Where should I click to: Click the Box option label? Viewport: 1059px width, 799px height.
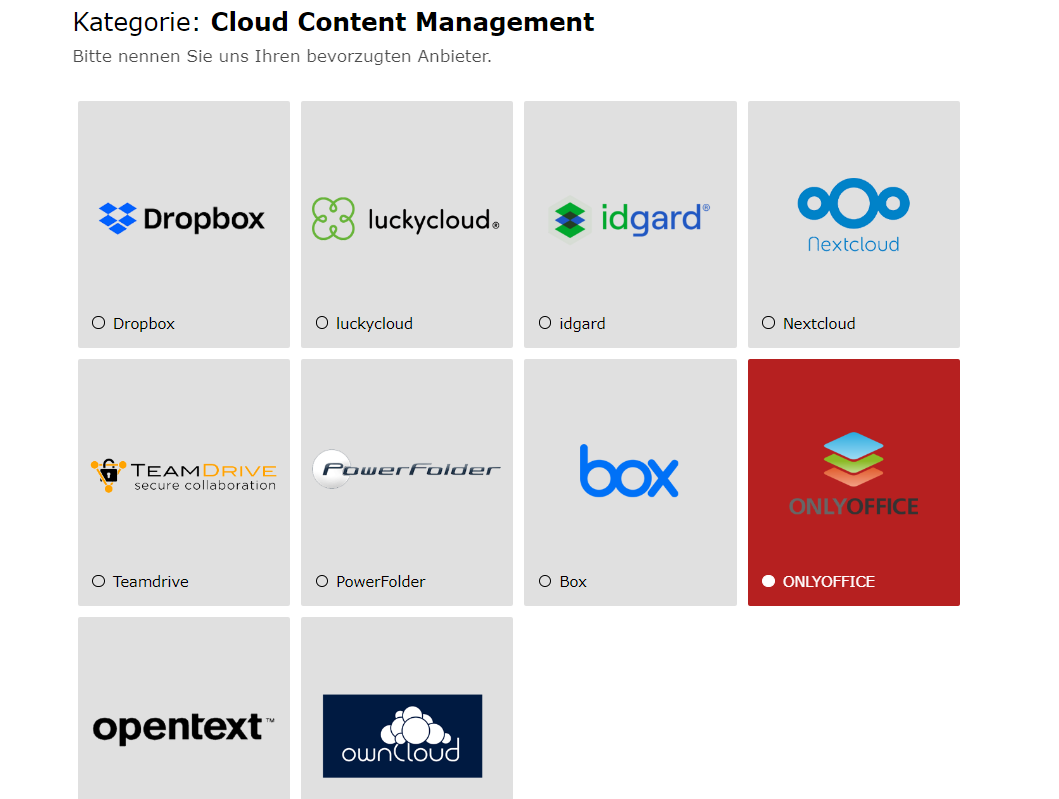click(x=573, y=582)
